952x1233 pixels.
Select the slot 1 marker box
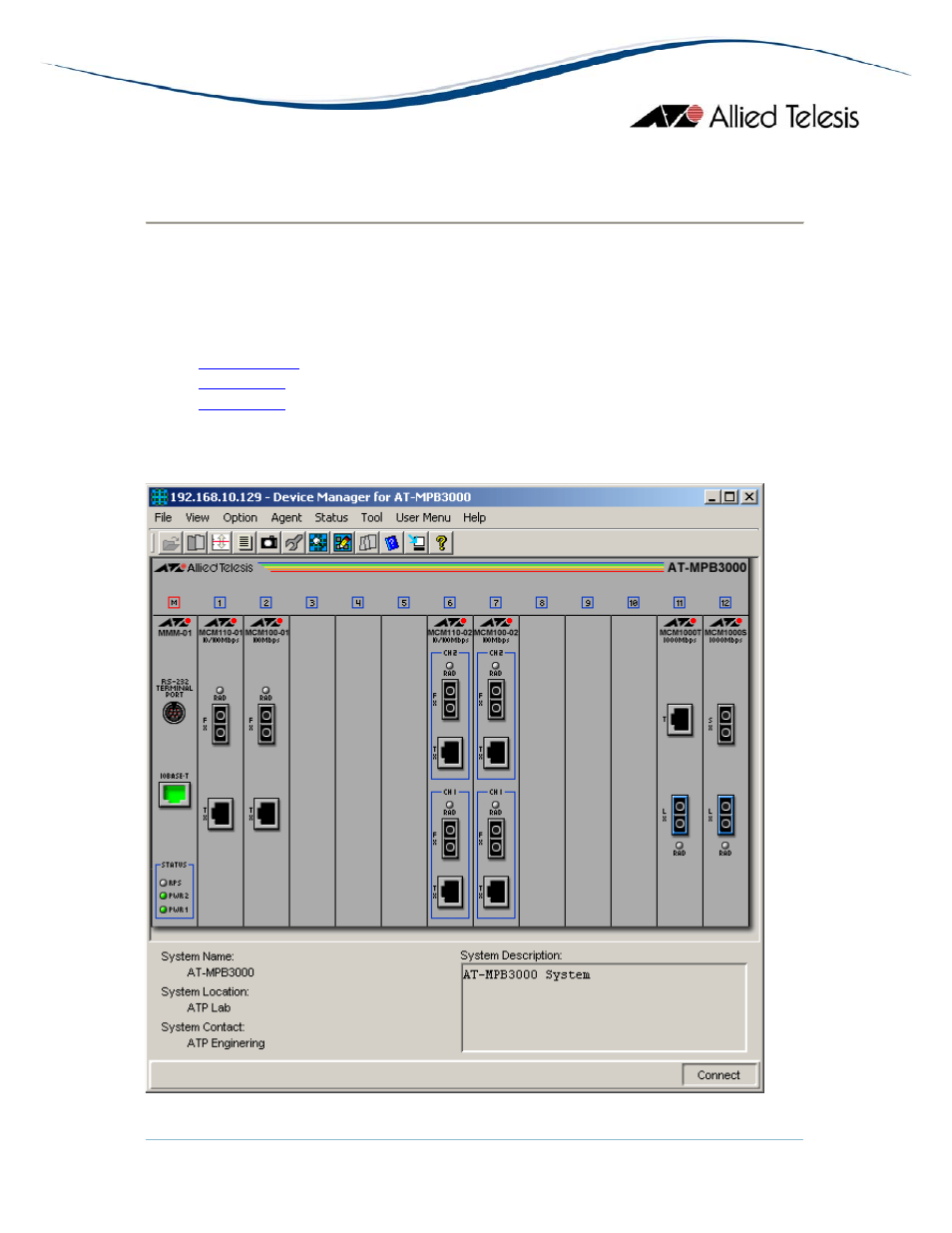pos(220,603)
